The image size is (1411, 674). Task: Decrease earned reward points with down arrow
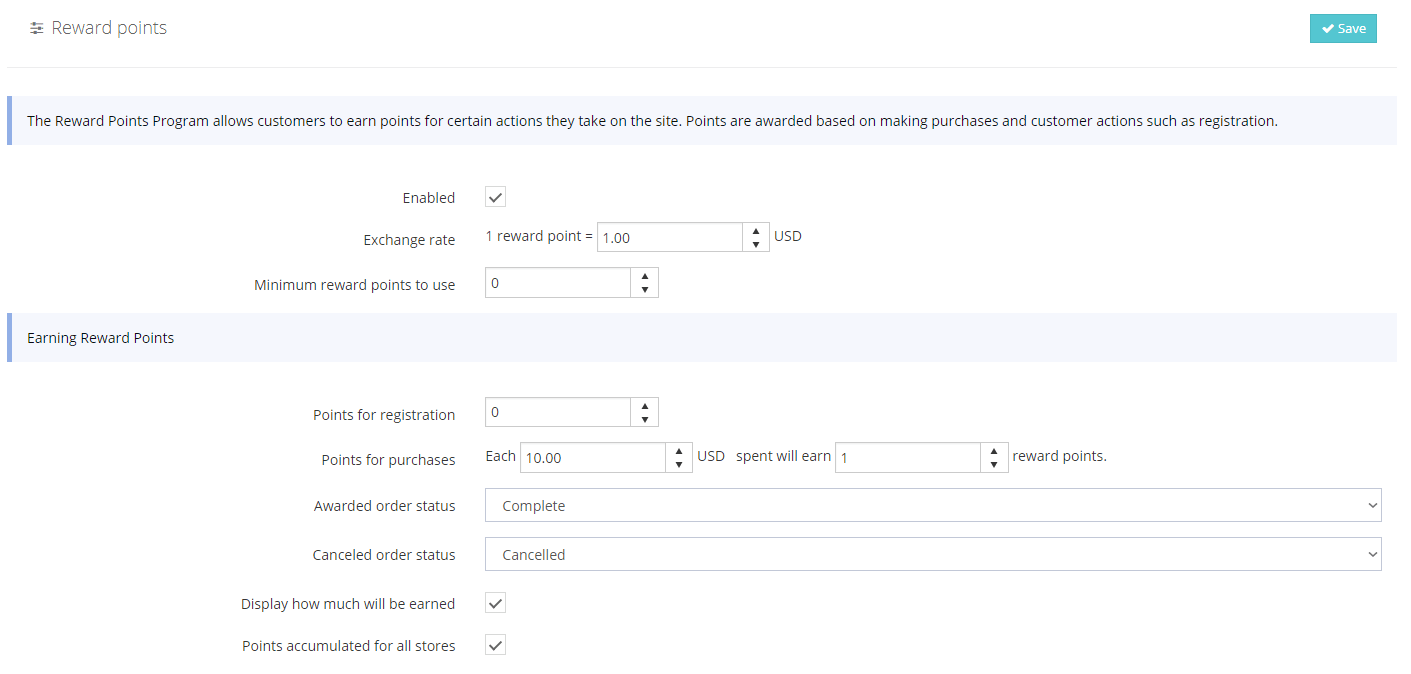[994, 464]
